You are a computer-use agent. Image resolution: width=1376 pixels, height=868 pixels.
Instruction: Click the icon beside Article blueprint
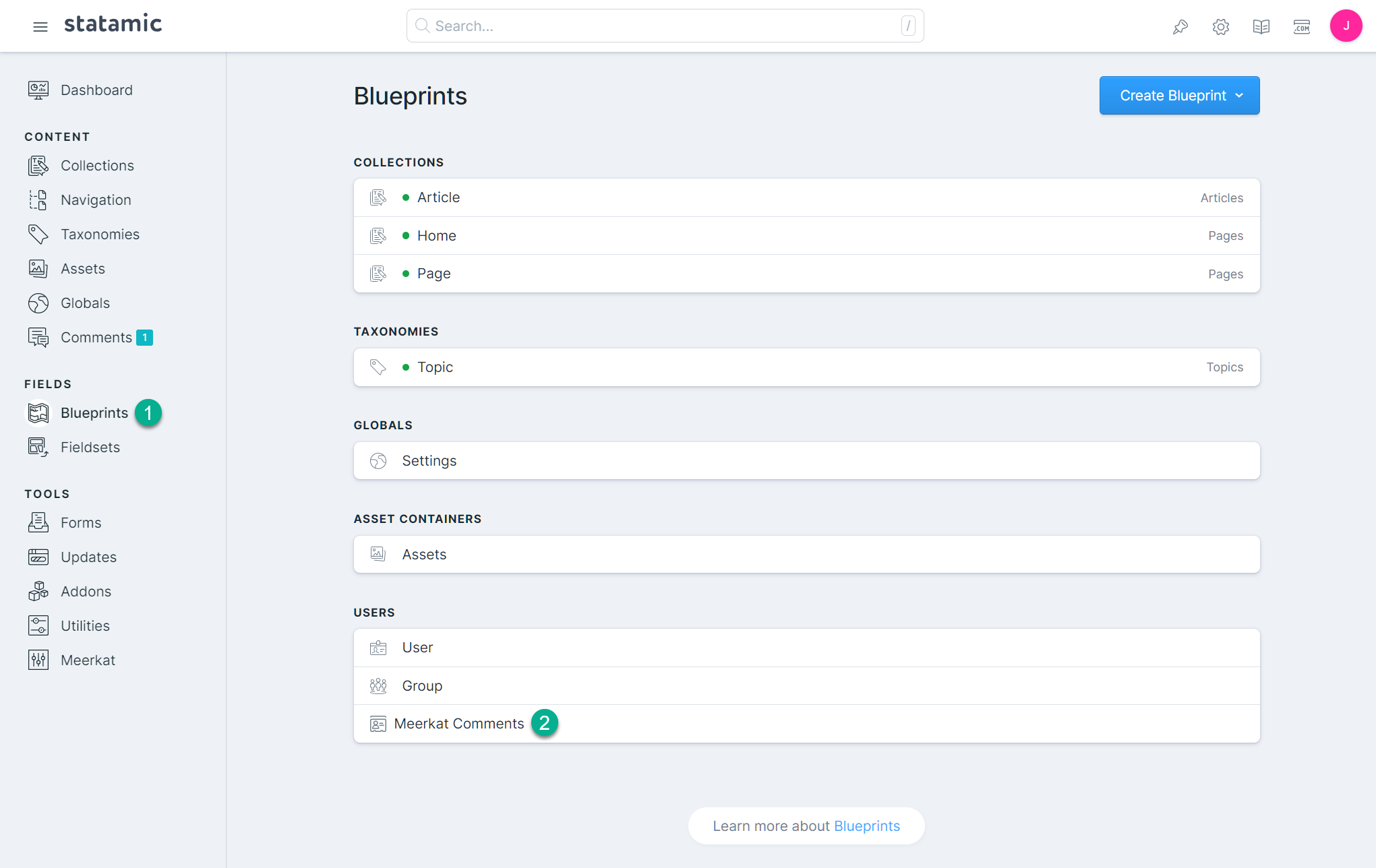[378, 197]
